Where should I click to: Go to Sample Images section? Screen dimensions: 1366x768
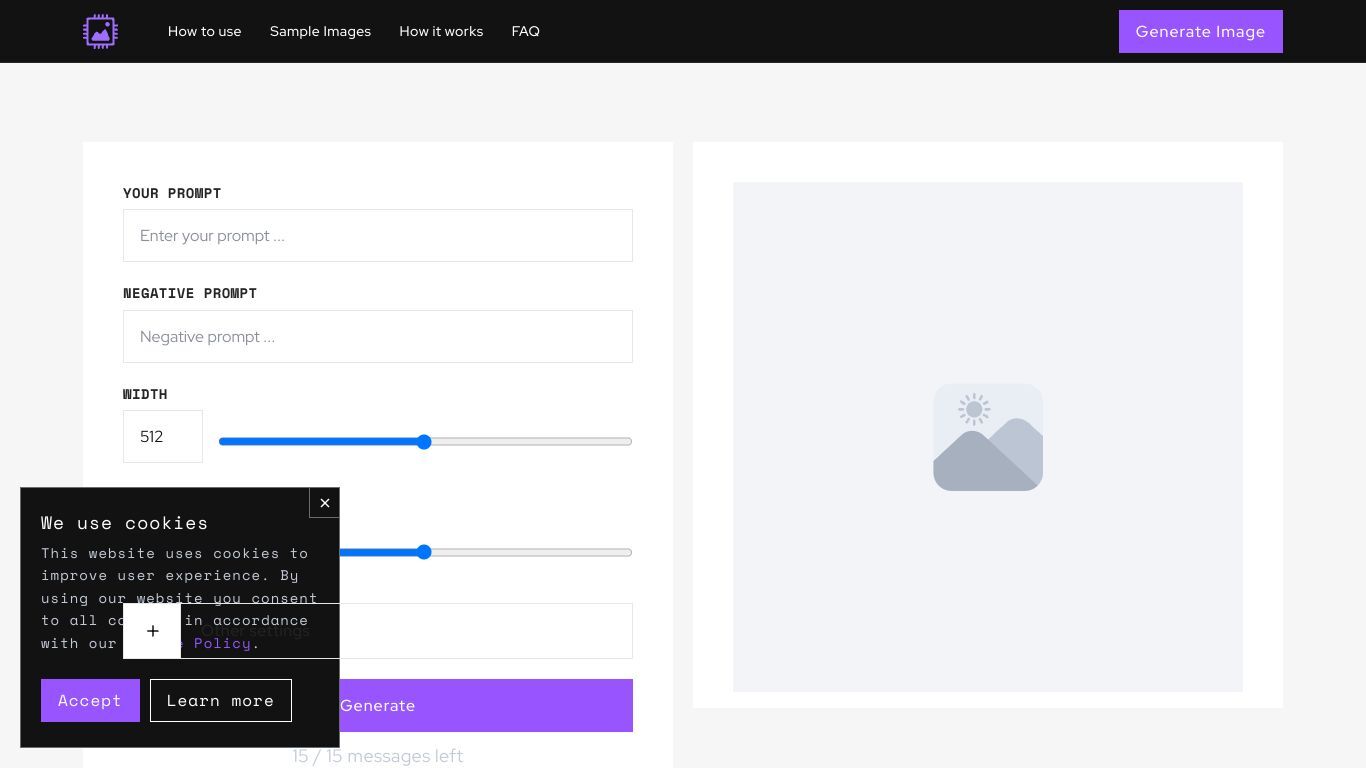320,31
